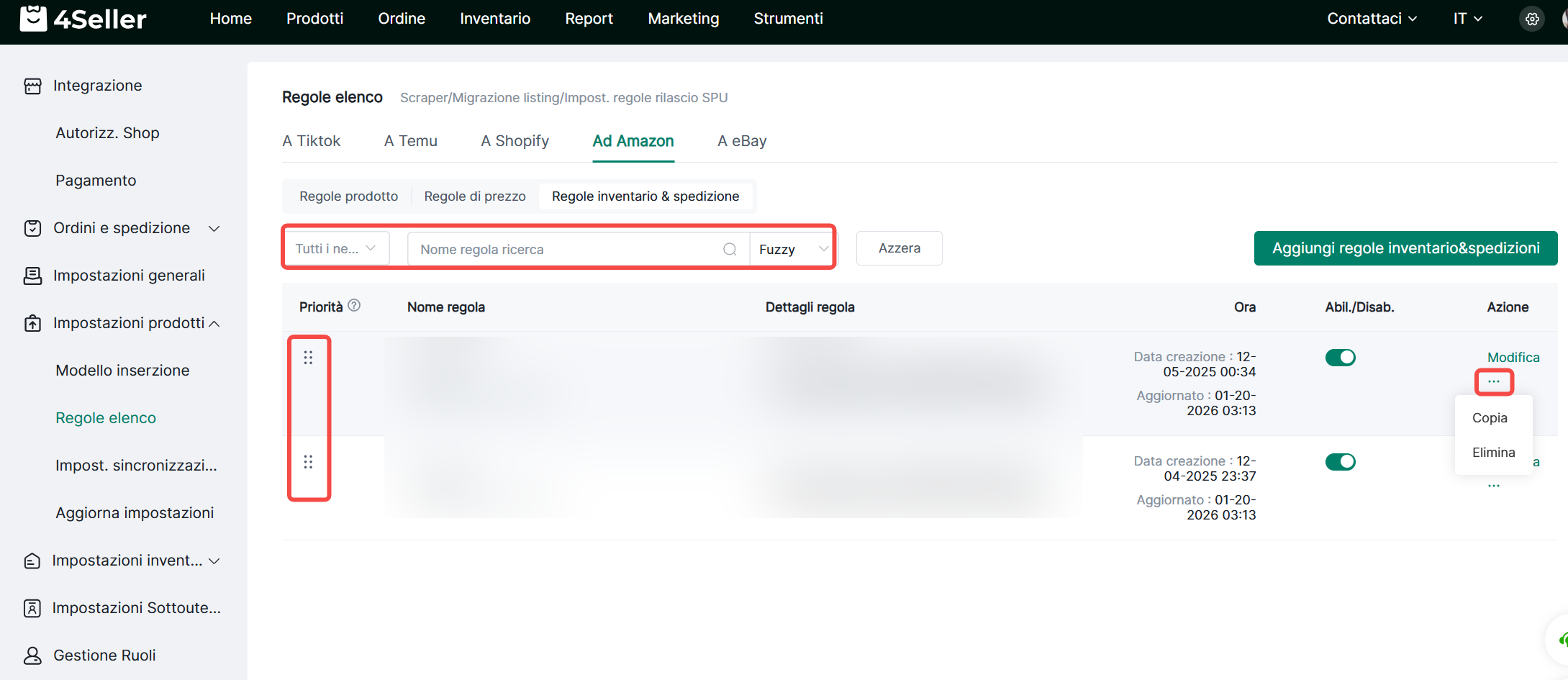The image size is (1568, 680).
Task: Select Elimina from the action menu
Action: (x=1493, y=453)
